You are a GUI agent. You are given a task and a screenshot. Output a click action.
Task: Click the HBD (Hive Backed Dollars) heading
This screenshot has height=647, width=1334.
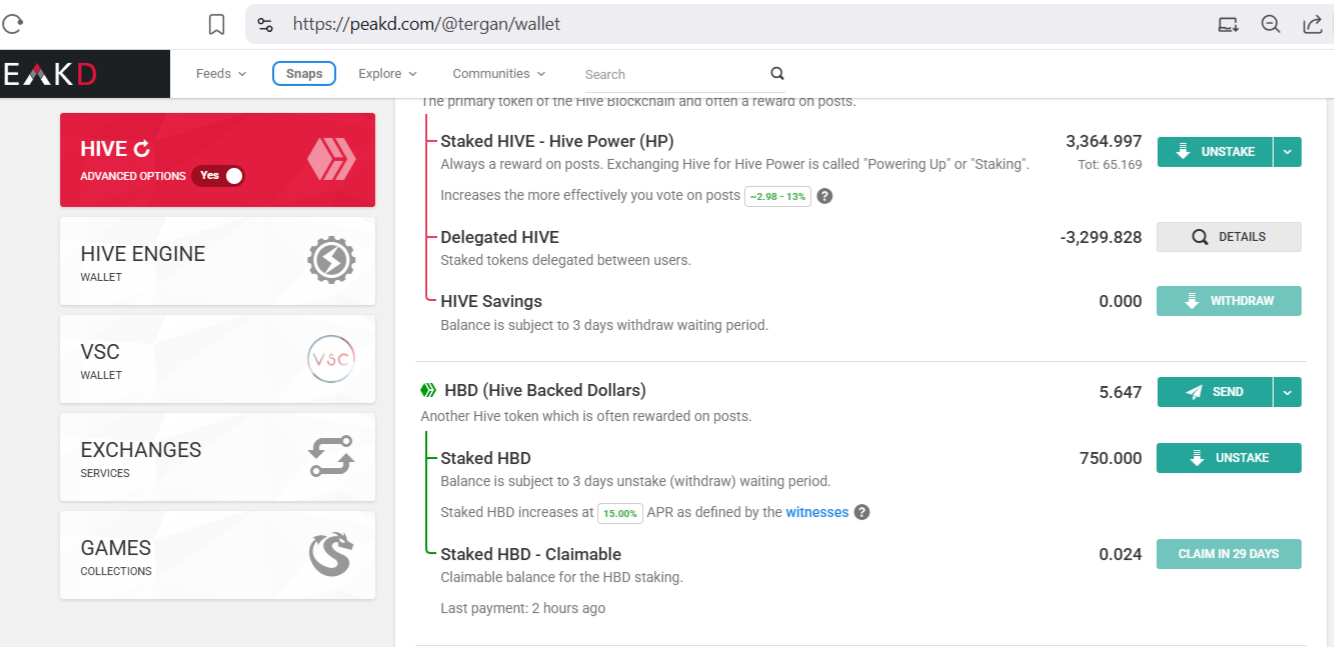coord(545,390)
